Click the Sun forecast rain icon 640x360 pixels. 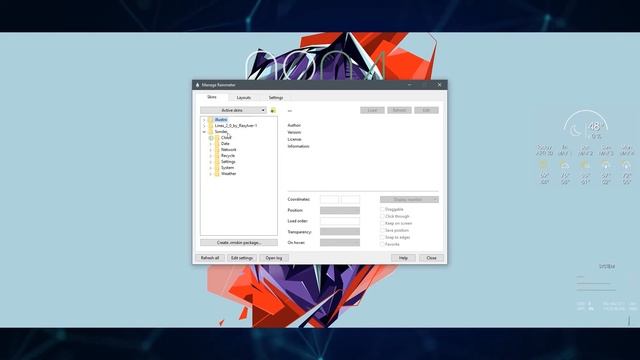click(x=606, y=164)
